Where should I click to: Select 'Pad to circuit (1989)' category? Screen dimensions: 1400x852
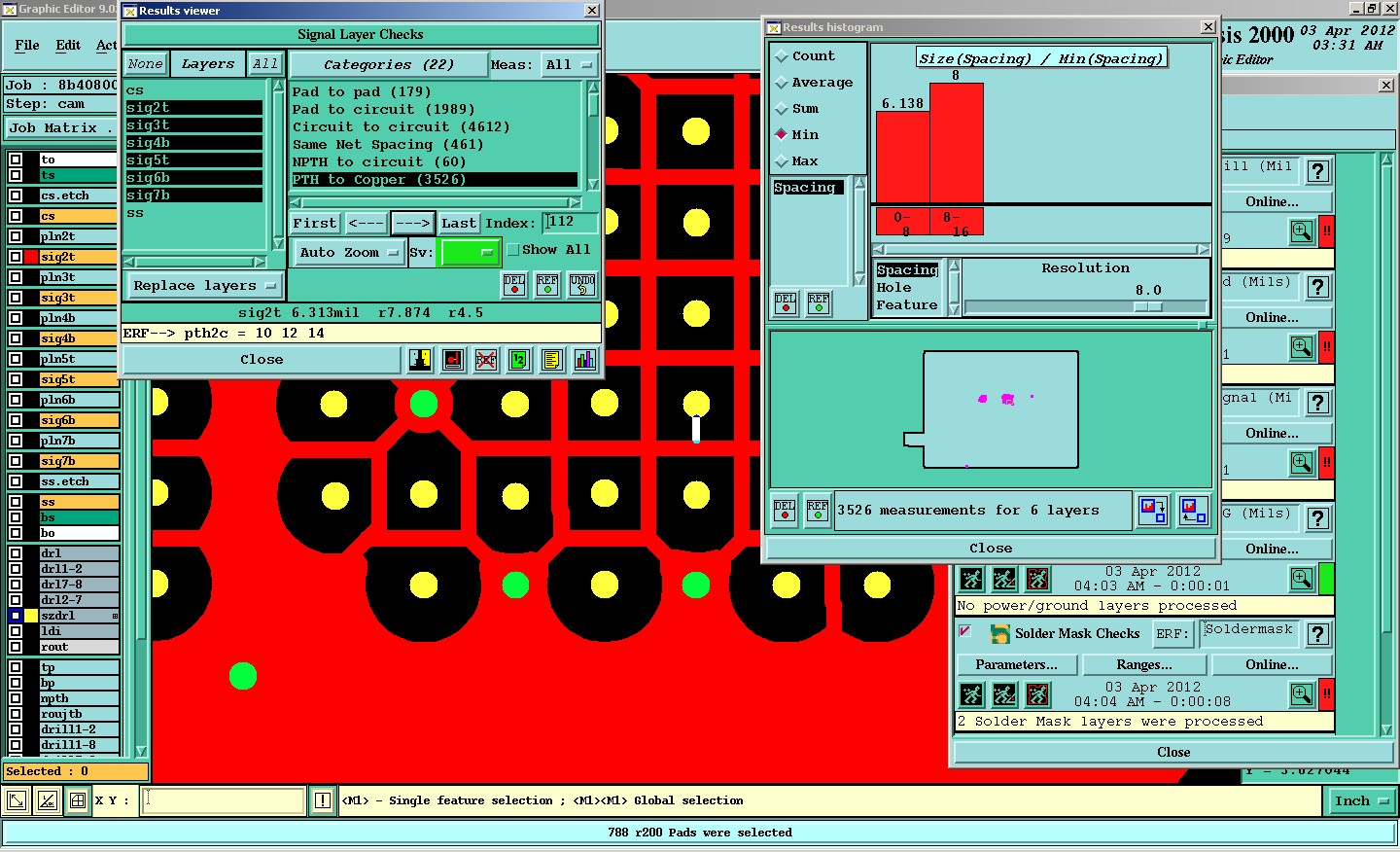click(x=384, y=110)
